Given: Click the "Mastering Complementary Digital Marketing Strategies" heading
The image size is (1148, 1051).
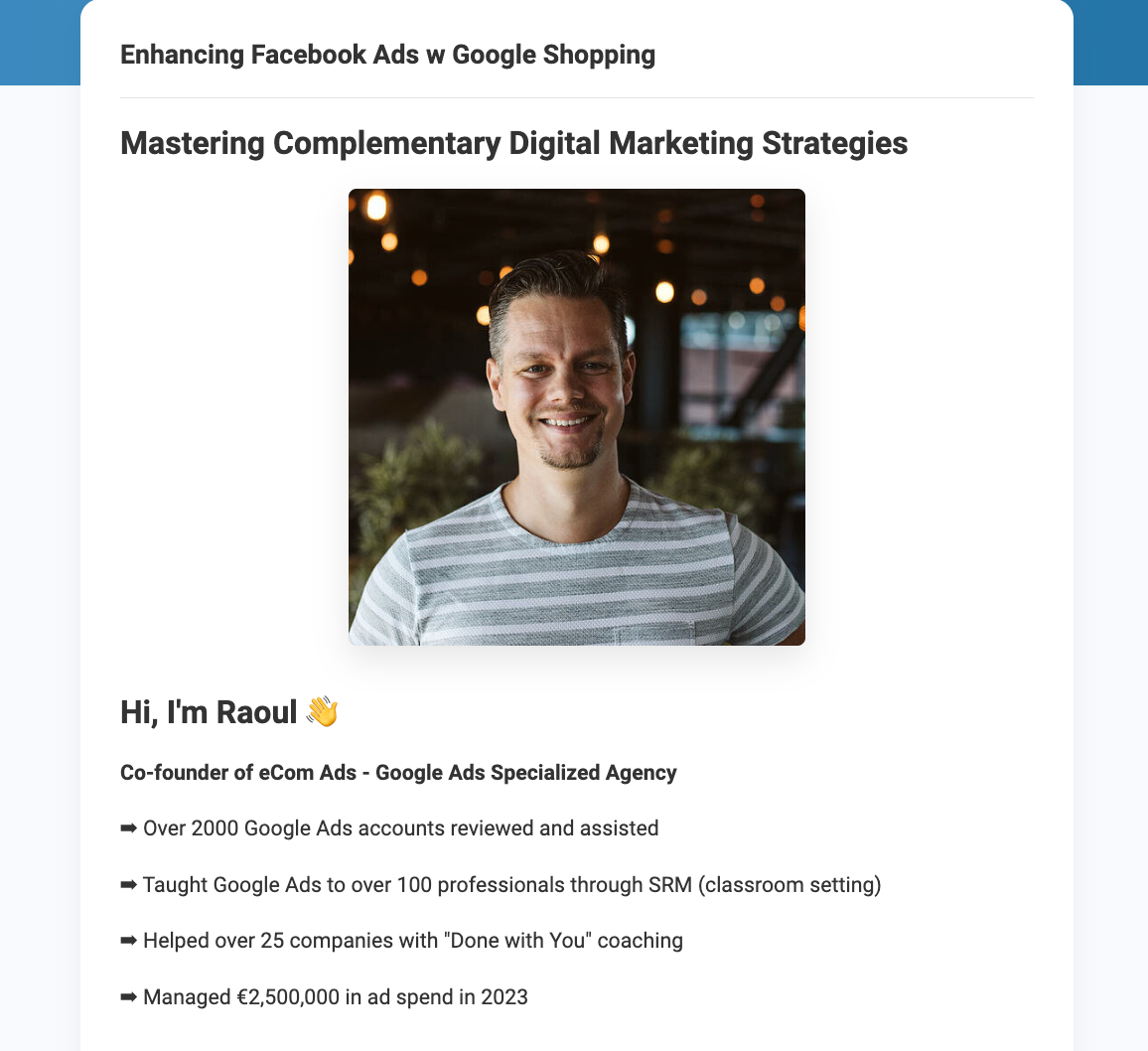Looking at the screenshot, I should click(x=513, y=143).
